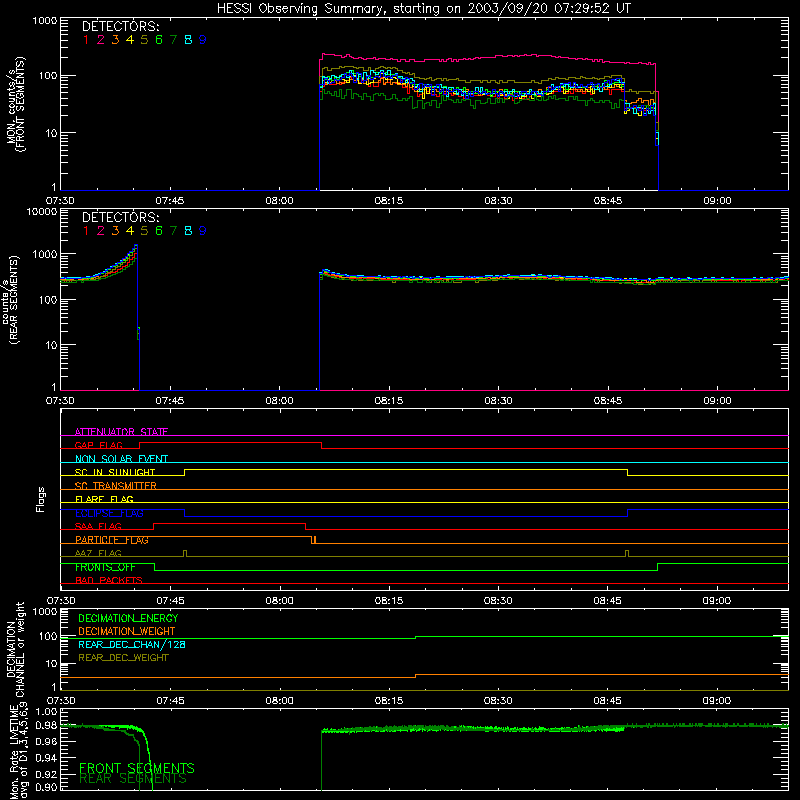Click the Mon. Rate LIVETIME axis label
The height and width of the screenshot is (800, 800).
pos(18,751)
